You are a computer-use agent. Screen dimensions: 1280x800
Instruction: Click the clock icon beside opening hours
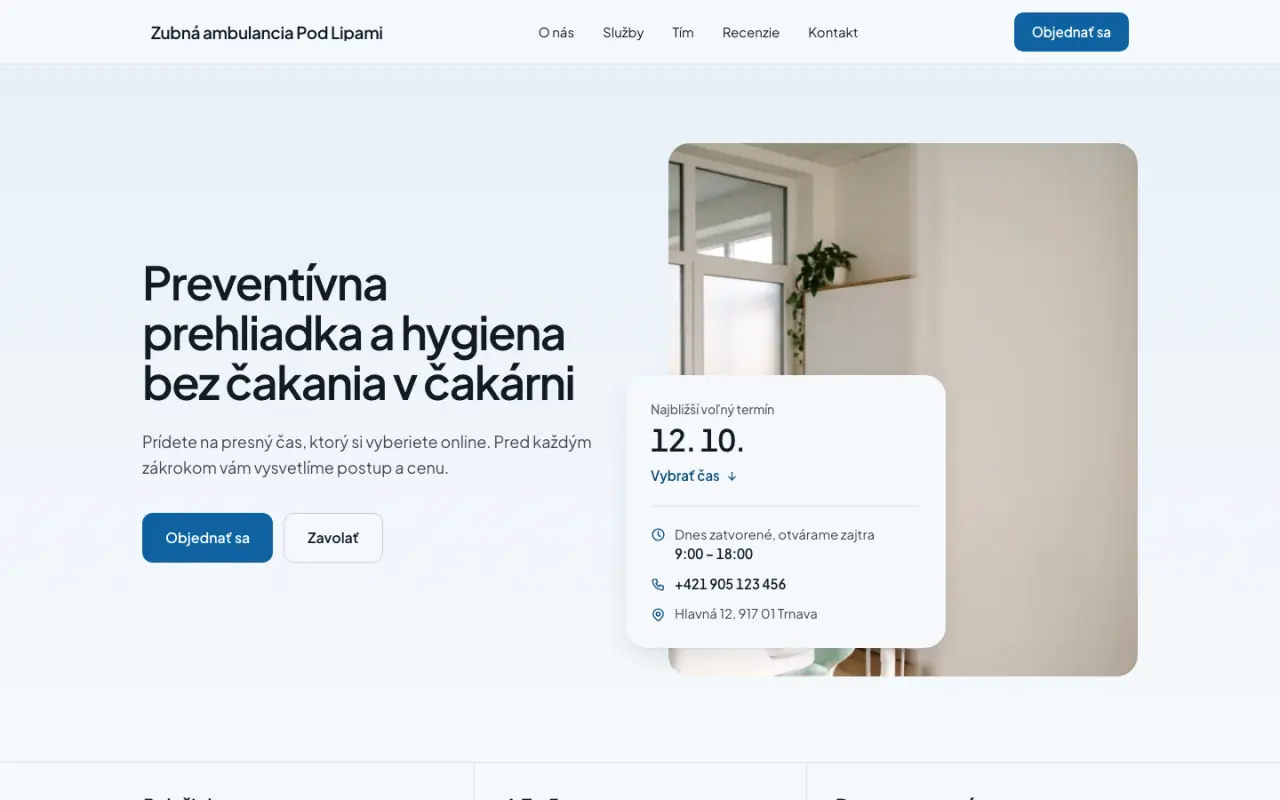[658, 535]
